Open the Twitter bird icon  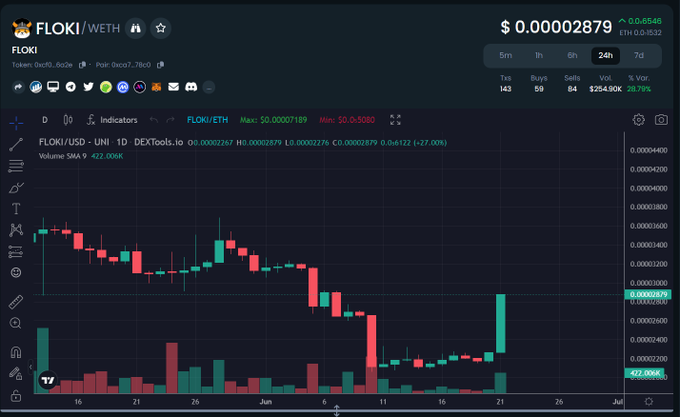(88, 87)
